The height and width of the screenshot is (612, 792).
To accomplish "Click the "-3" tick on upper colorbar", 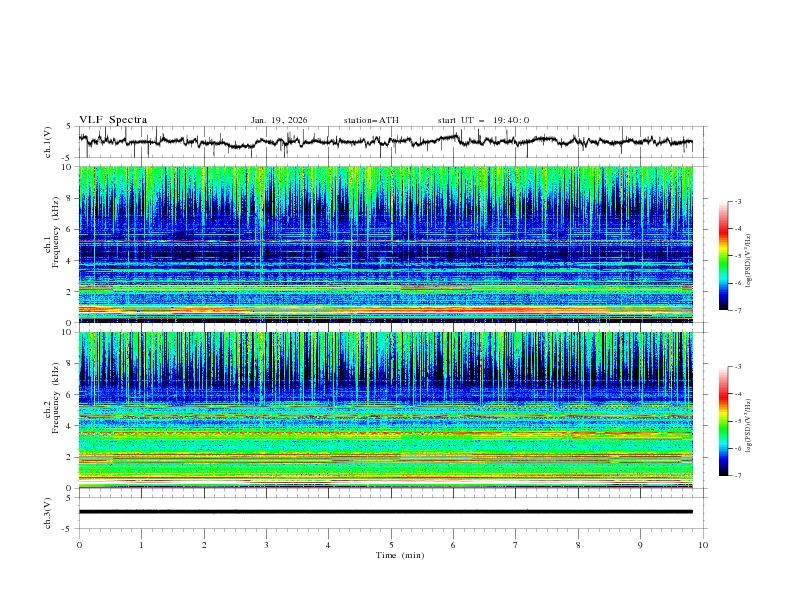I will click(x=737, y=201).
